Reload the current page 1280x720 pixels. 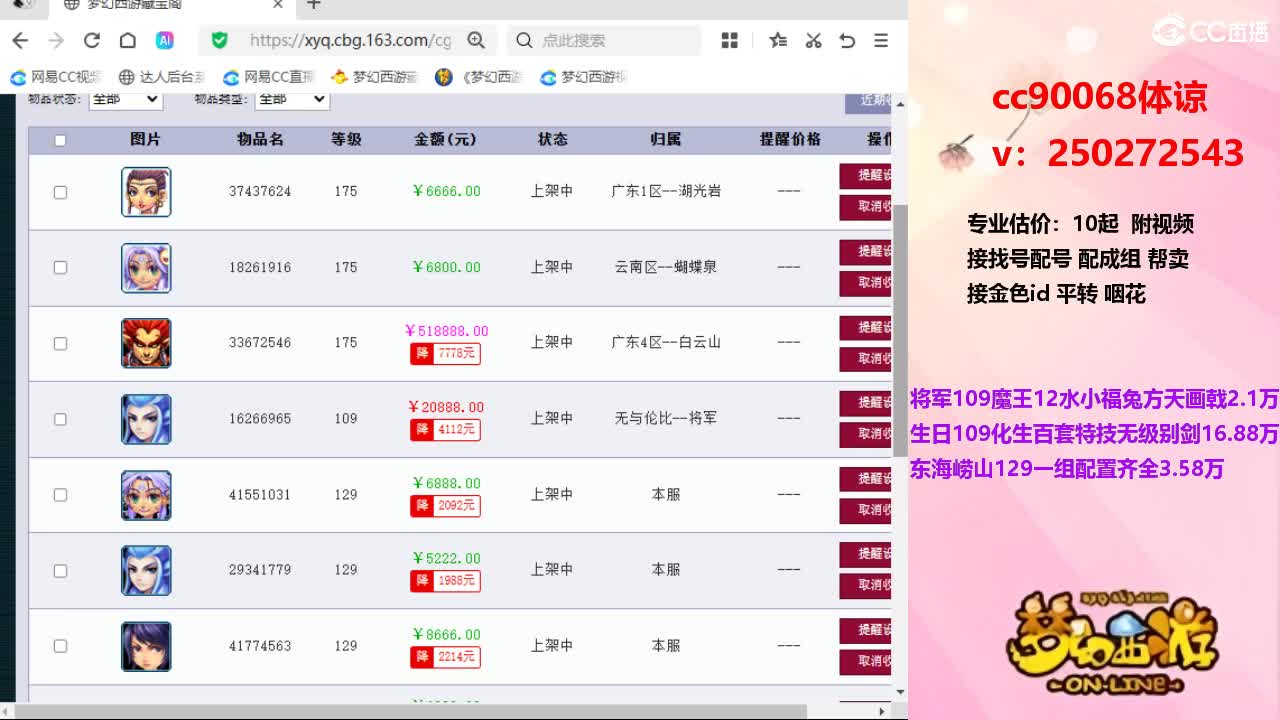pos(92,40)
